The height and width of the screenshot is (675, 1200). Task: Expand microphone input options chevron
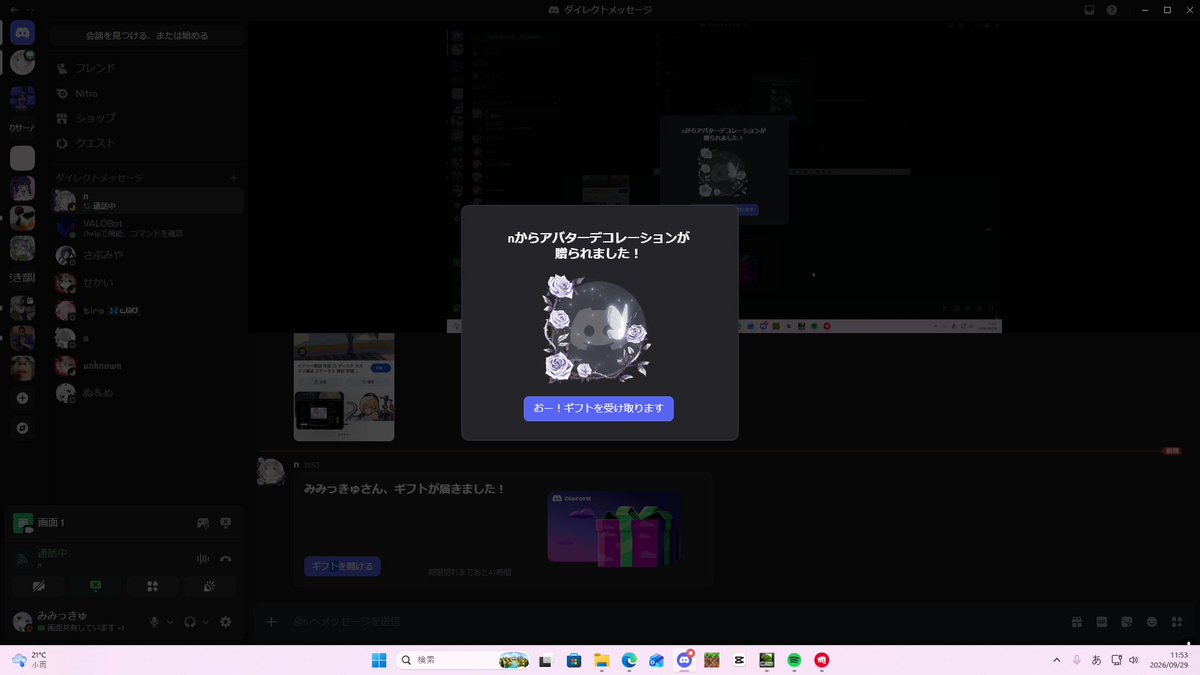click(170, 622)
